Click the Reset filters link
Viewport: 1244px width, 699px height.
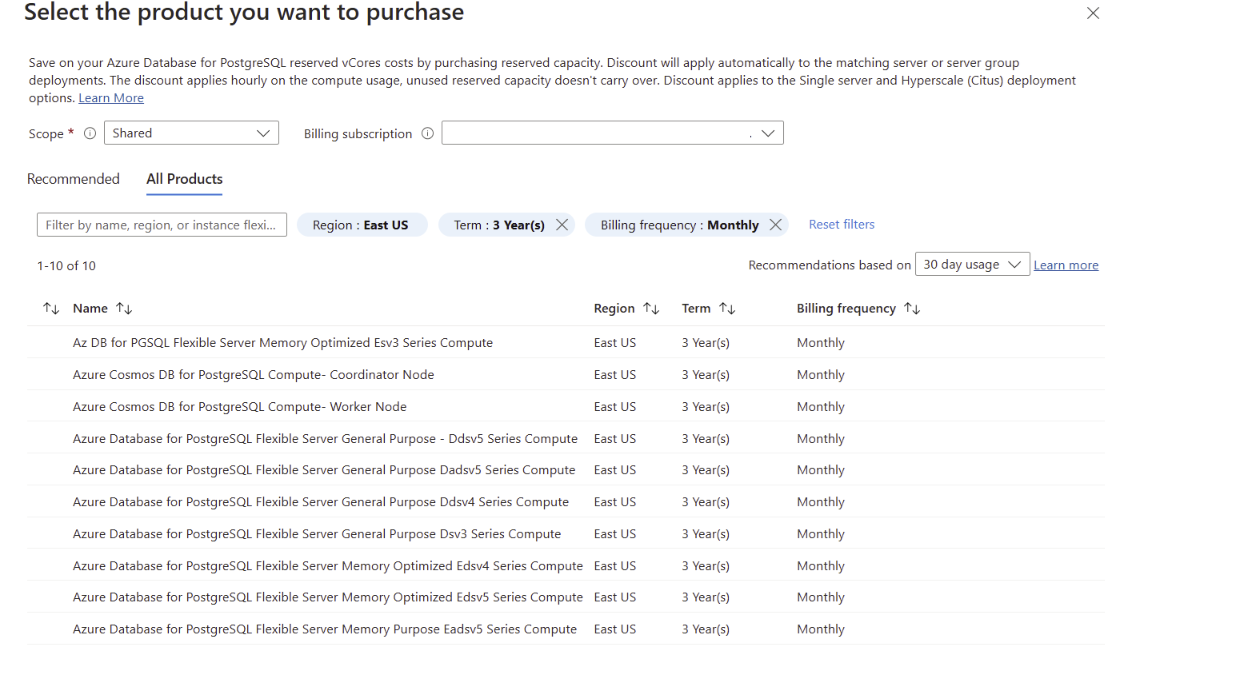click(841, 224)
